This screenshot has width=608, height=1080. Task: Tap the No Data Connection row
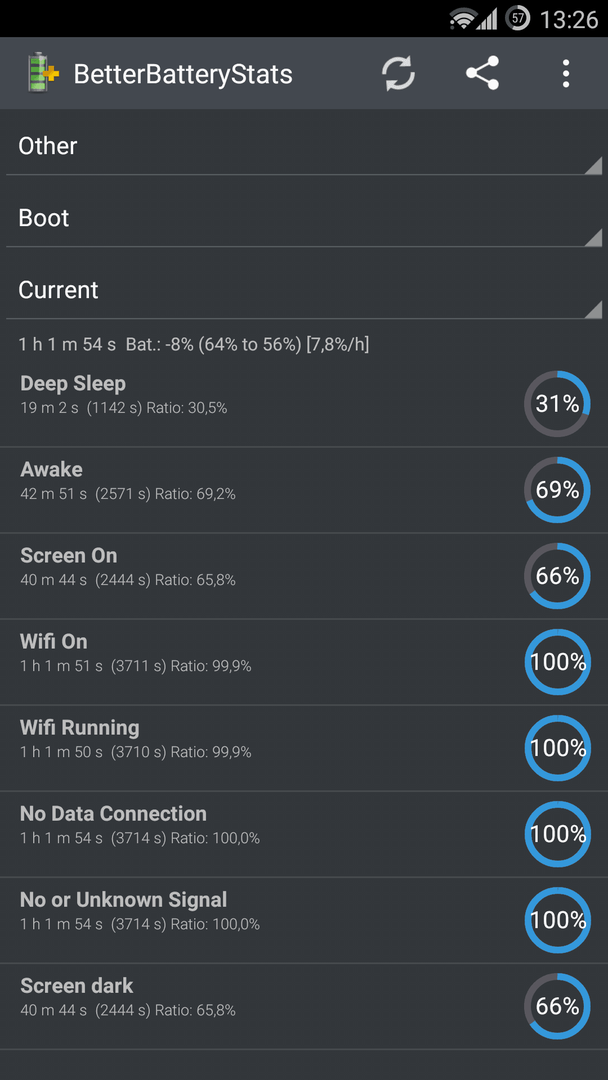[304, 834]
